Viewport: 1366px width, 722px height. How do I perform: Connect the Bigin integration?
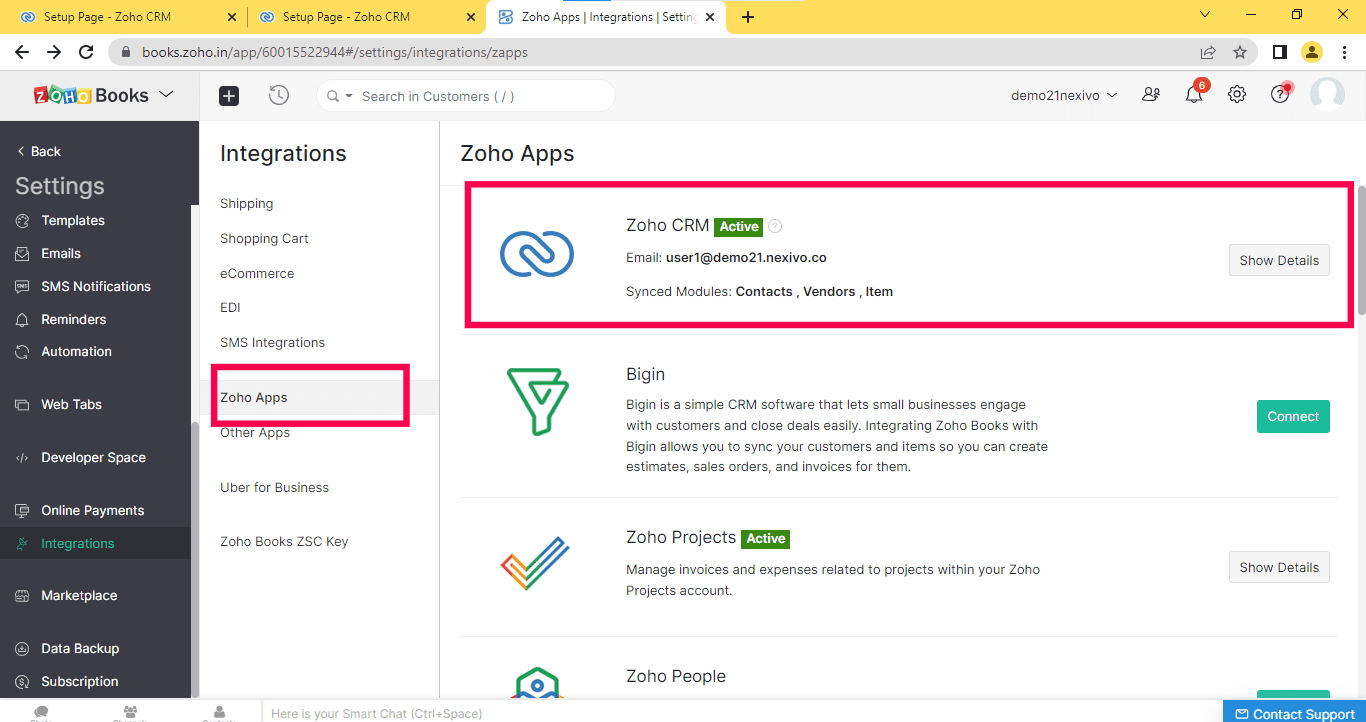pos(1293,416)
